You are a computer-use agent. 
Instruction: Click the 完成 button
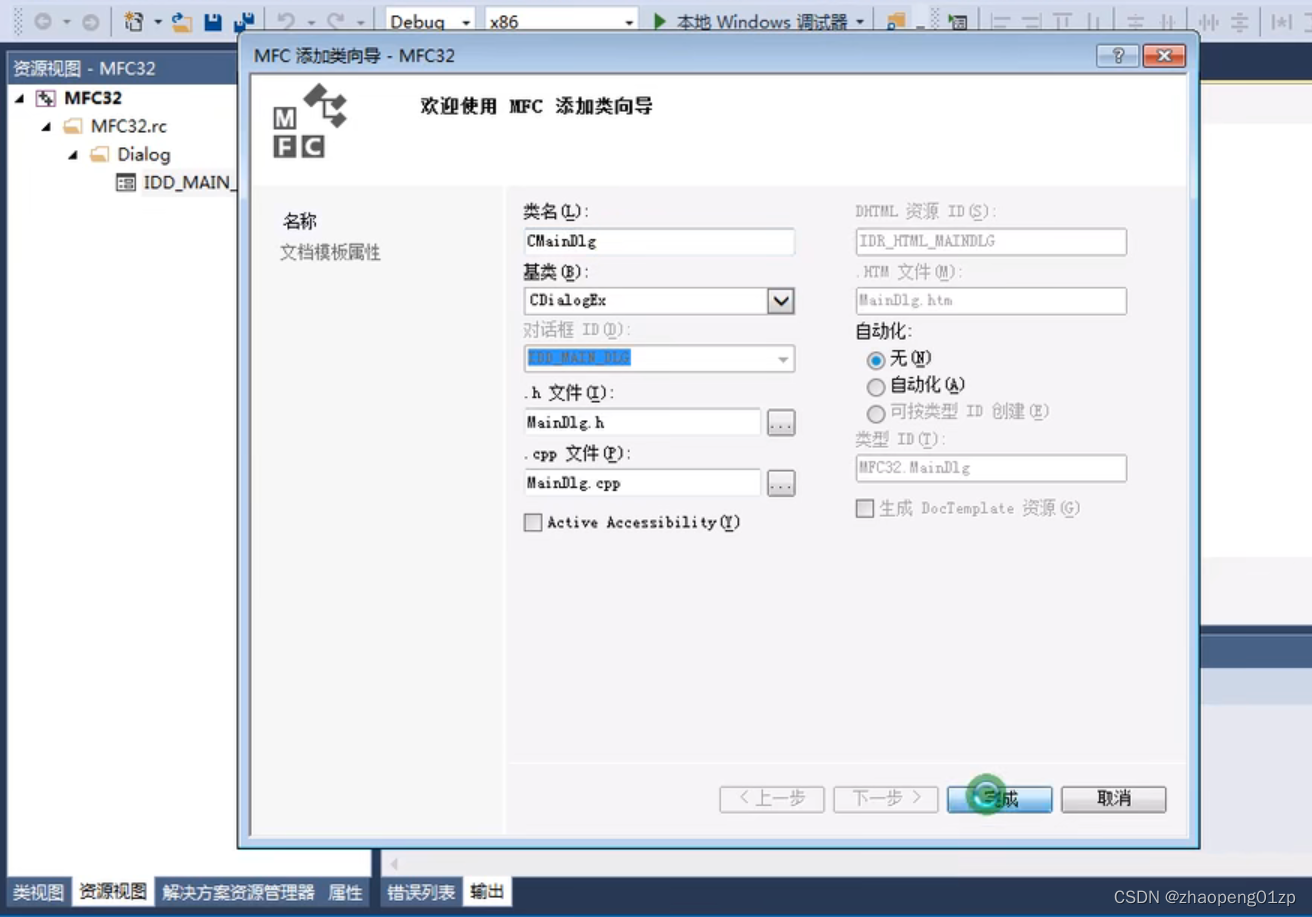tap(1000, 798)
